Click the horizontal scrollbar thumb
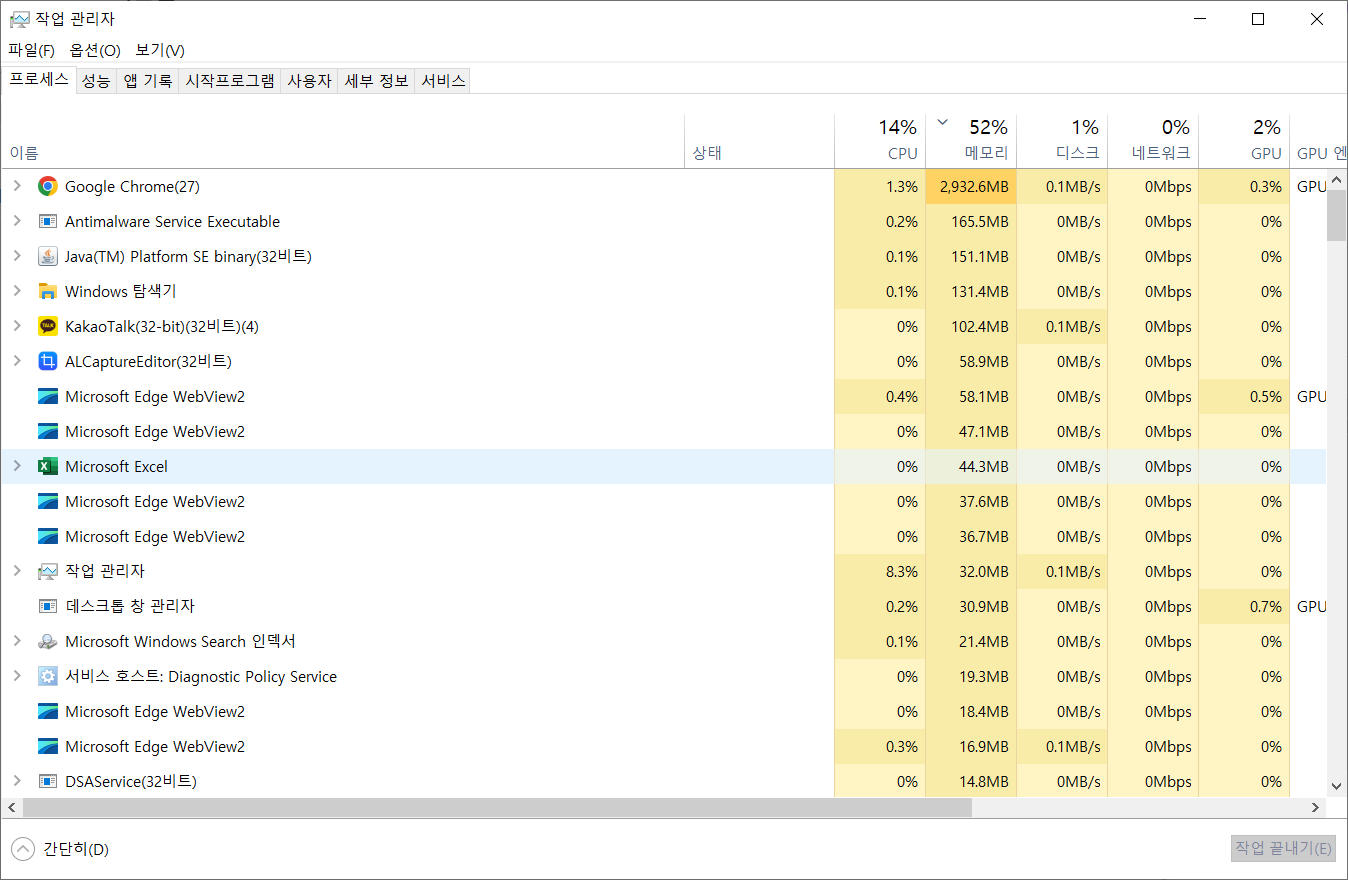The image size is (1348, 880). pyautogui.click(x=496, y=806)
